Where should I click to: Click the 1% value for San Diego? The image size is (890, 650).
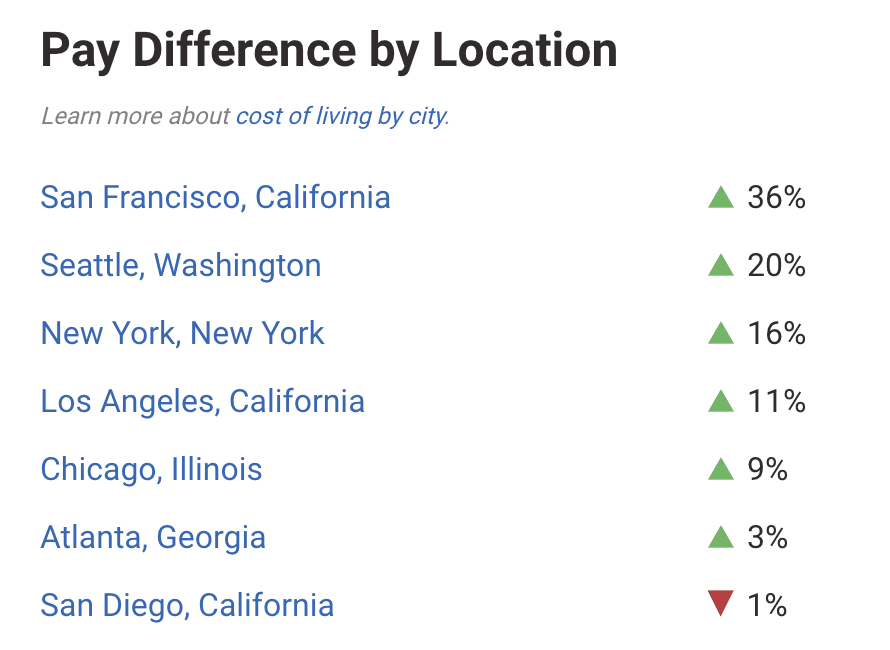click(x=767, y=605)
